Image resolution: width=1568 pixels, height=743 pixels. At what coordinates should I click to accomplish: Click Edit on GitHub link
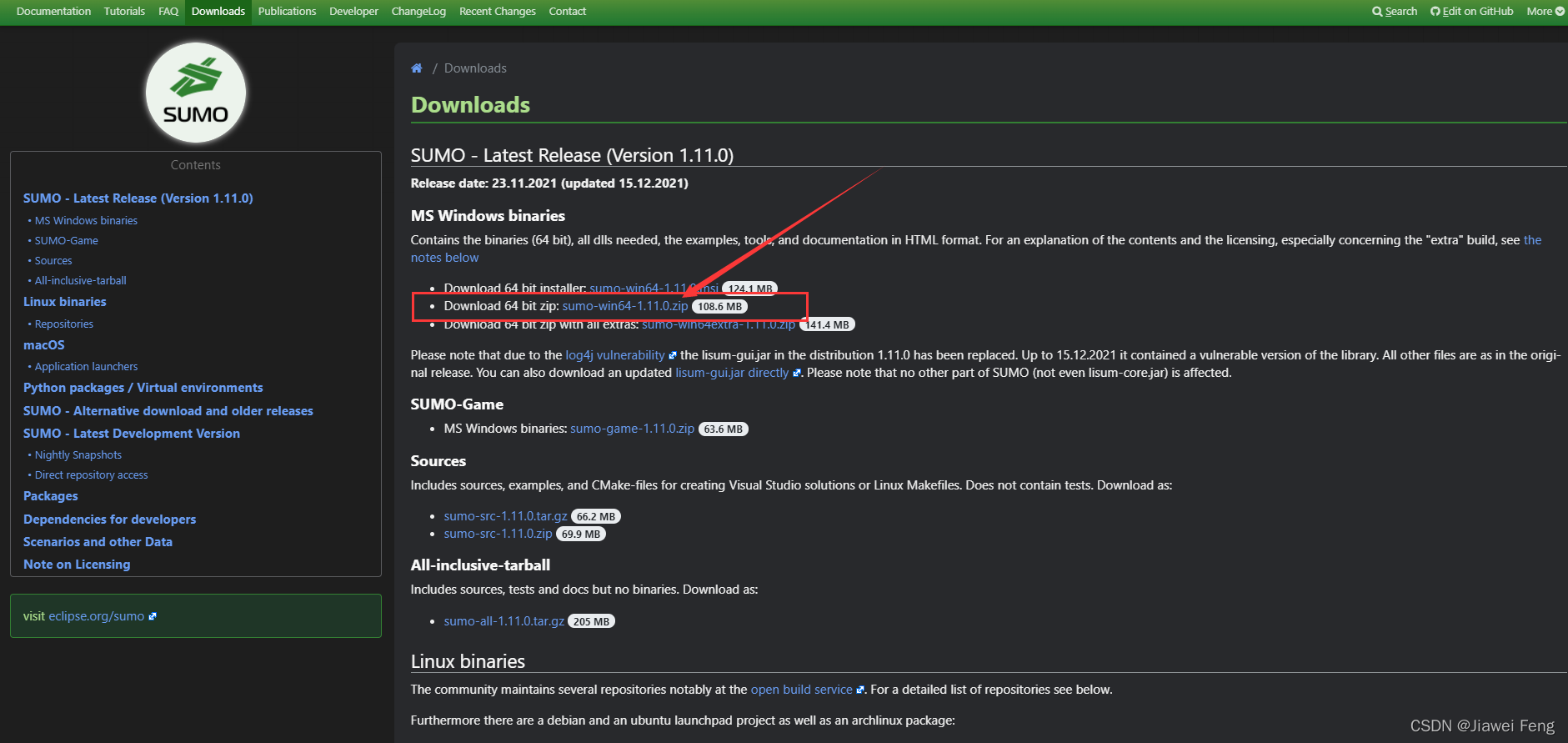[1472, 12]
